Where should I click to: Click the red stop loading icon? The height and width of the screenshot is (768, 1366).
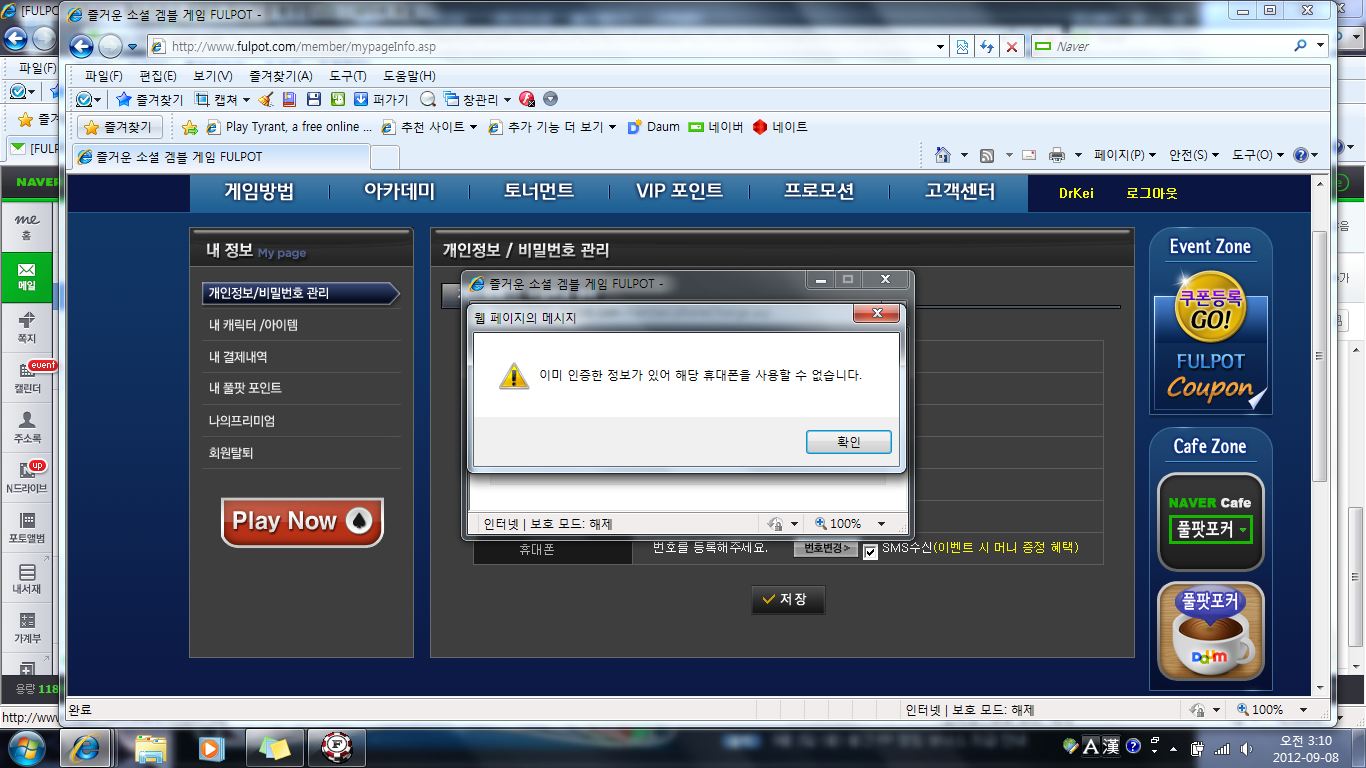(x=1012, y=46)
